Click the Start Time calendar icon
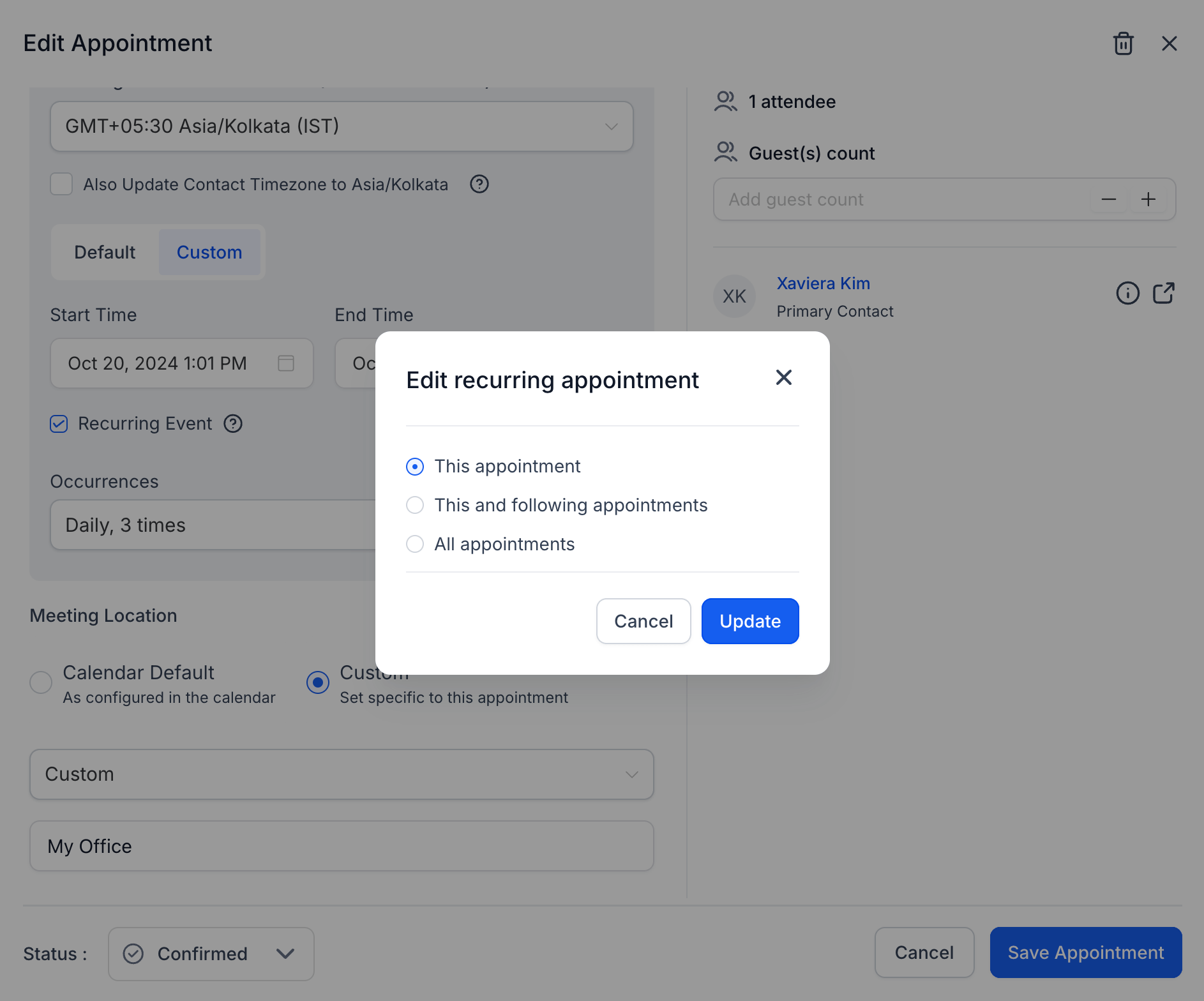 coord(286,363)
